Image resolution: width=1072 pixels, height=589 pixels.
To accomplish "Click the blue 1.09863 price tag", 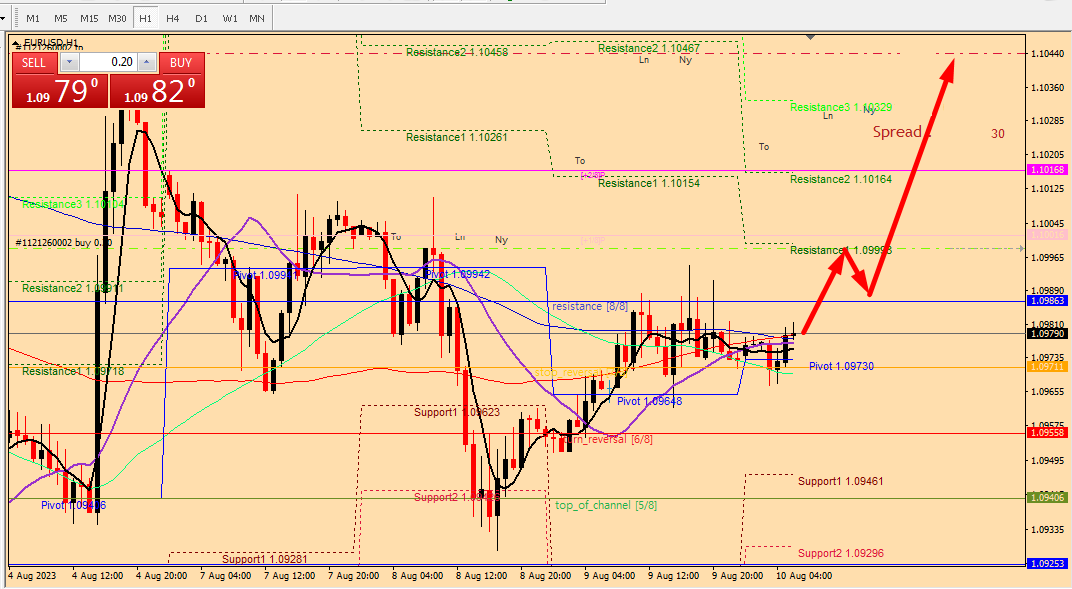I will tap(1047, 301).
